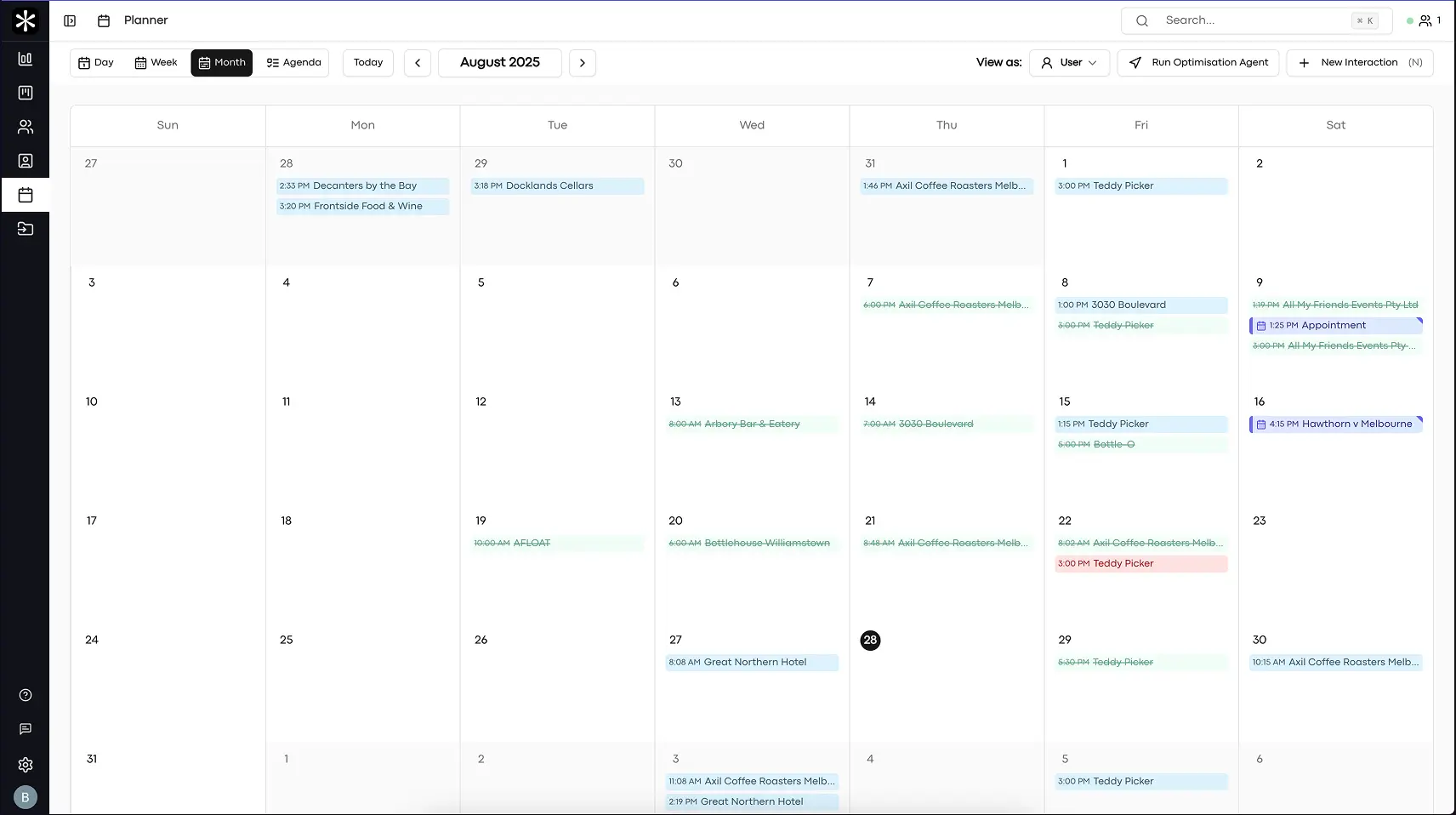Open the August 2025 month picker
Screen dimensions: 1456x815
pyautogui.click(x=500, y=63)
